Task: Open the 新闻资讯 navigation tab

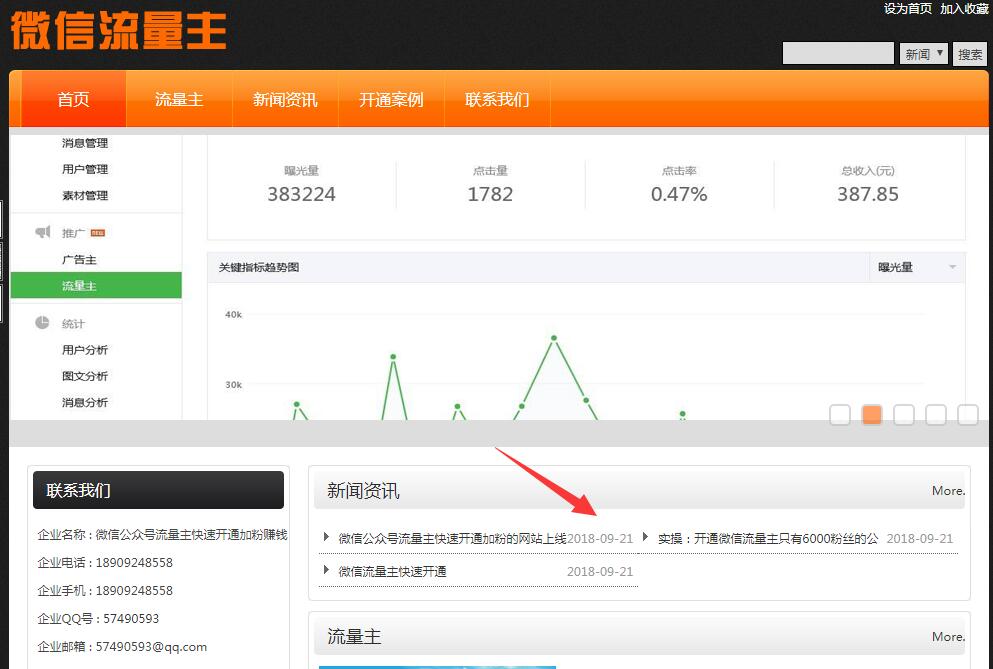Action: tap(285, 99)
